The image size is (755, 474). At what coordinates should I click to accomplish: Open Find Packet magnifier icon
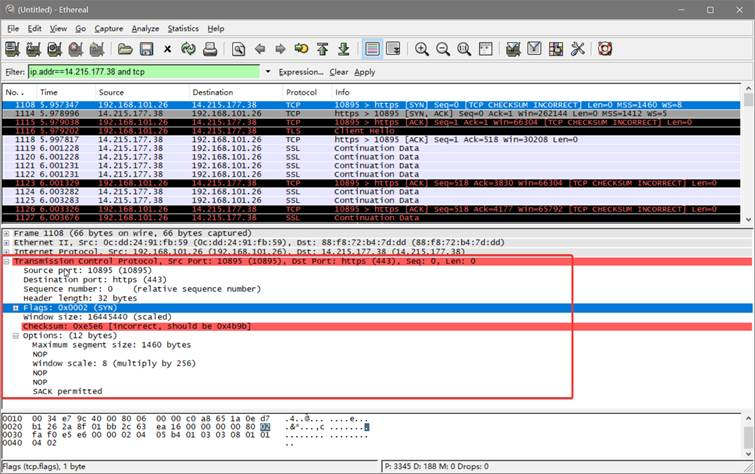coord(238,49)
